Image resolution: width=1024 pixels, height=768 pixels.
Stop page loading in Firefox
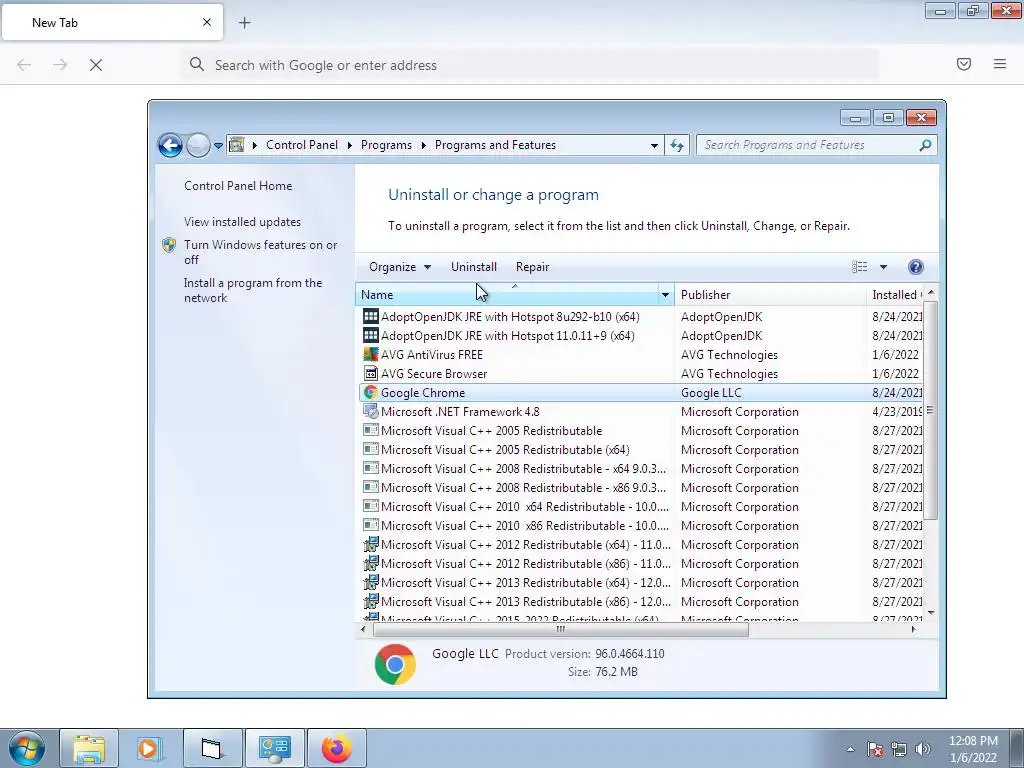[x=95, y=65]
